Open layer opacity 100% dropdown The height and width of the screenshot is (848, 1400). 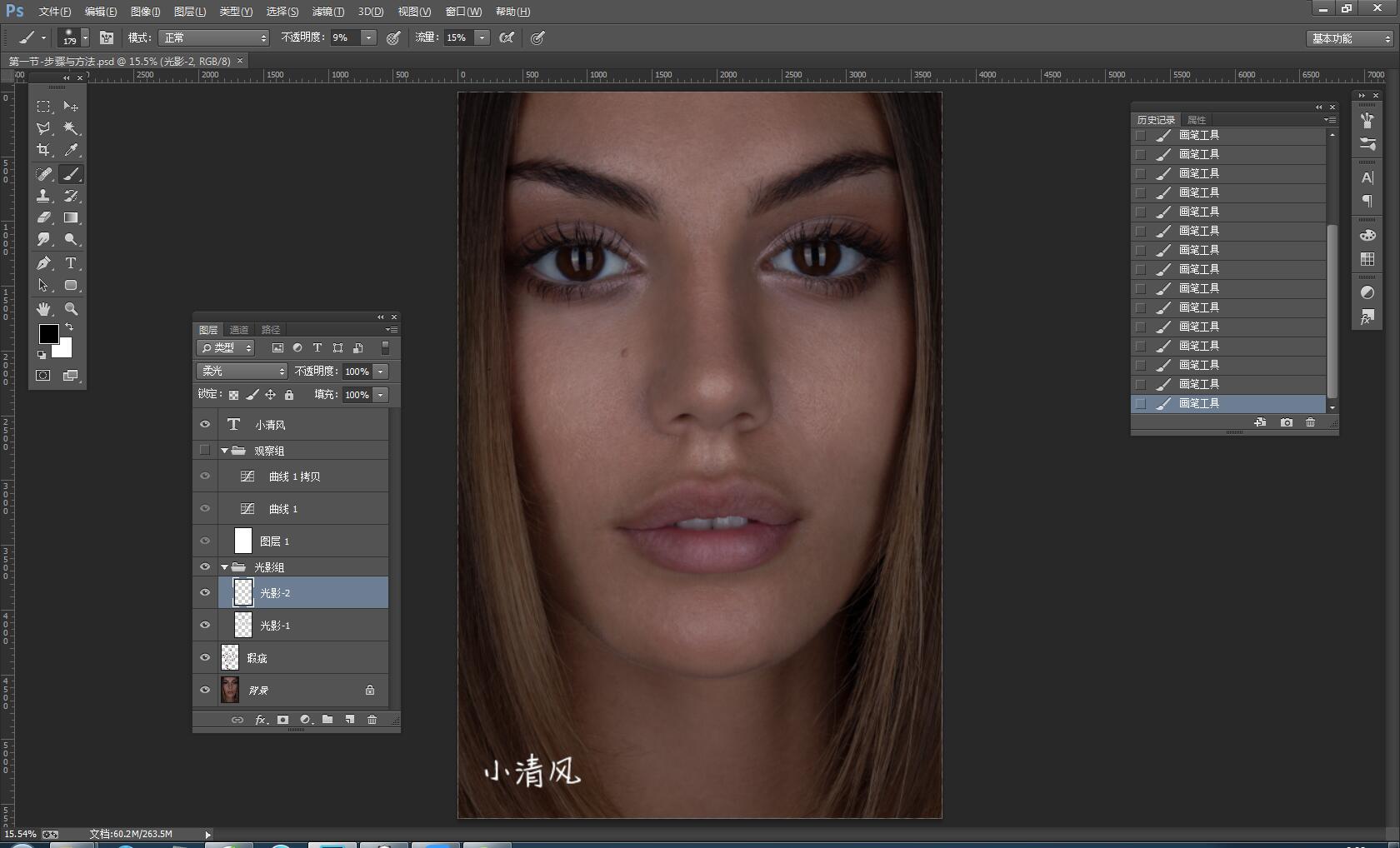tap(381, 372)
